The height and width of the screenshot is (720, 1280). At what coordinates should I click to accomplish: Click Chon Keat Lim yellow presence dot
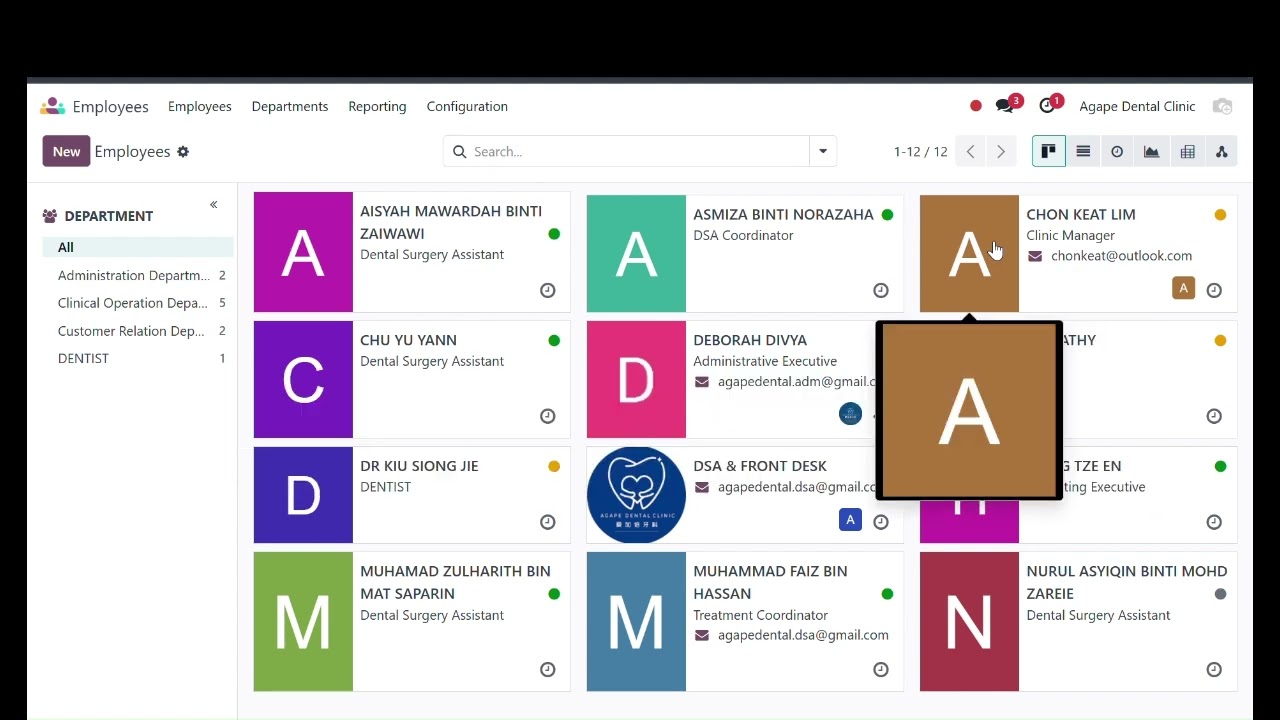point(1220,215)
